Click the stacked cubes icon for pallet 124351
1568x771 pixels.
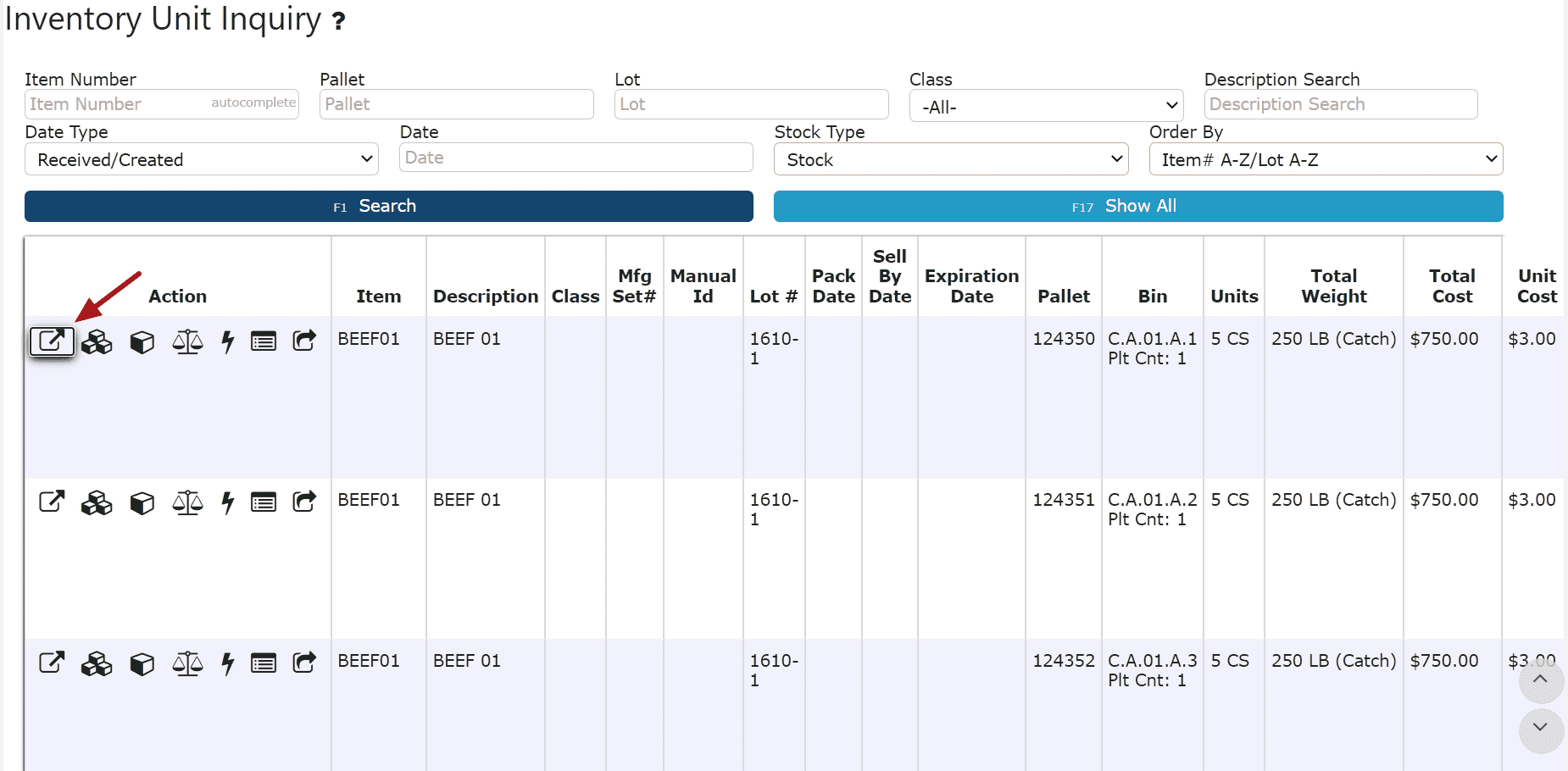point(97,502)
